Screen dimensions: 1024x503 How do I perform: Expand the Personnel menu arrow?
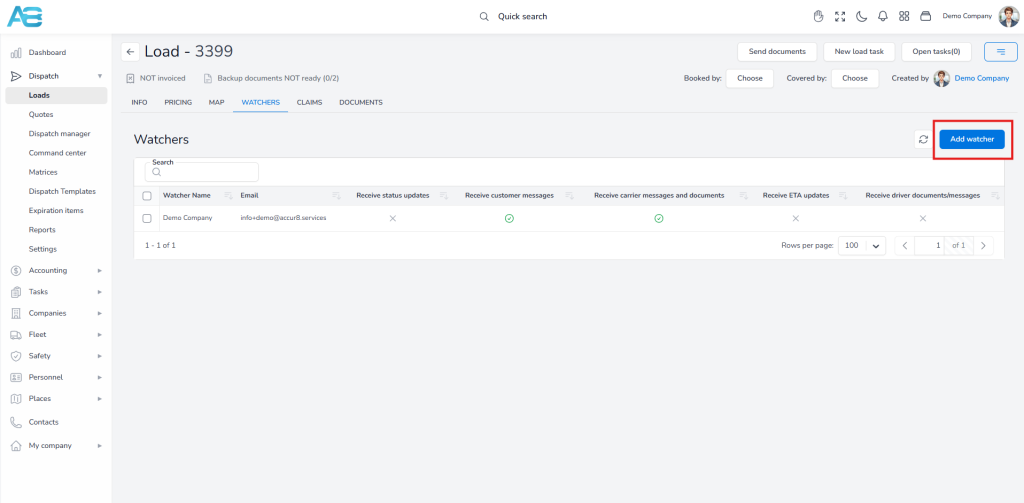click(99, 377)
